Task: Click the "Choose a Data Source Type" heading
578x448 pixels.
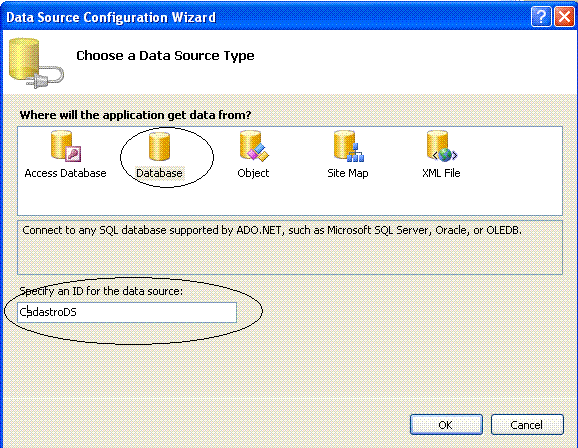Action: click(x=165, y=56)
